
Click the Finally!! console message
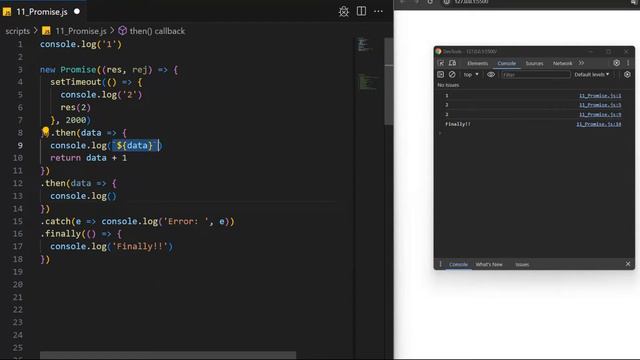pyautogui.click(x=458, y=124)
